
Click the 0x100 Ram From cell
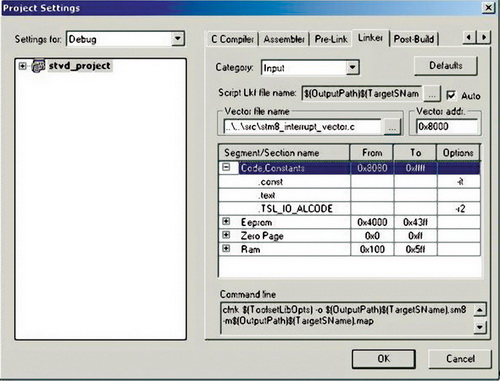tap(372, 249)
